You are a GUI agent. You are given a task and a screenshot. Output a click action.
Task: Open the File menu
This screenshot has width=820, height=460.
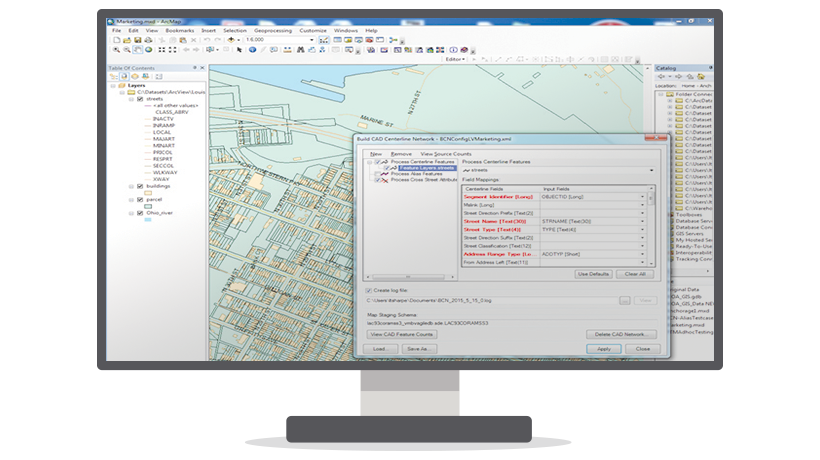tap(117, 30)
